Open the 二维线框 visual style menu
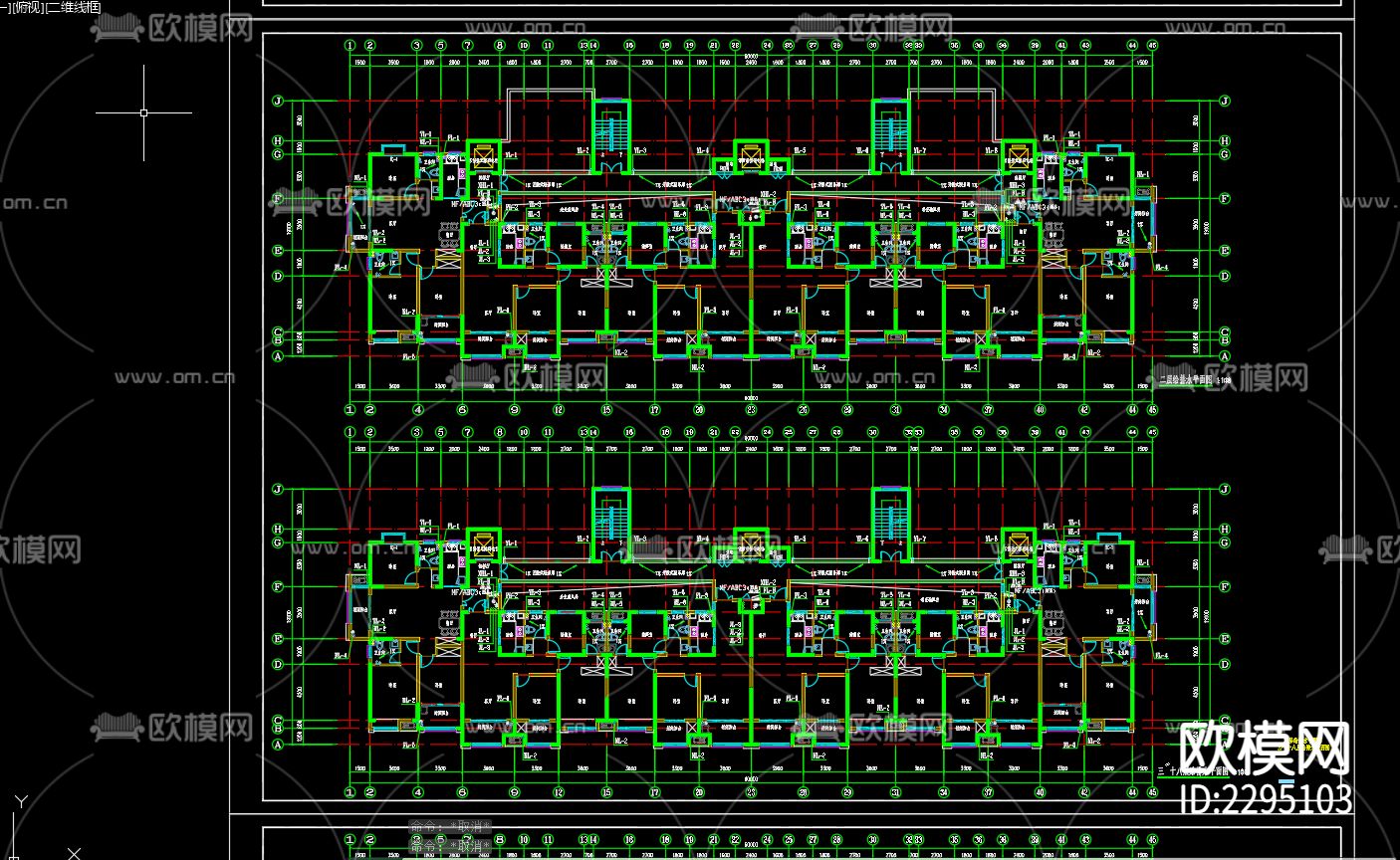Image resolution: width=1400 pixels, height=860 pixels. click(74, 7)
